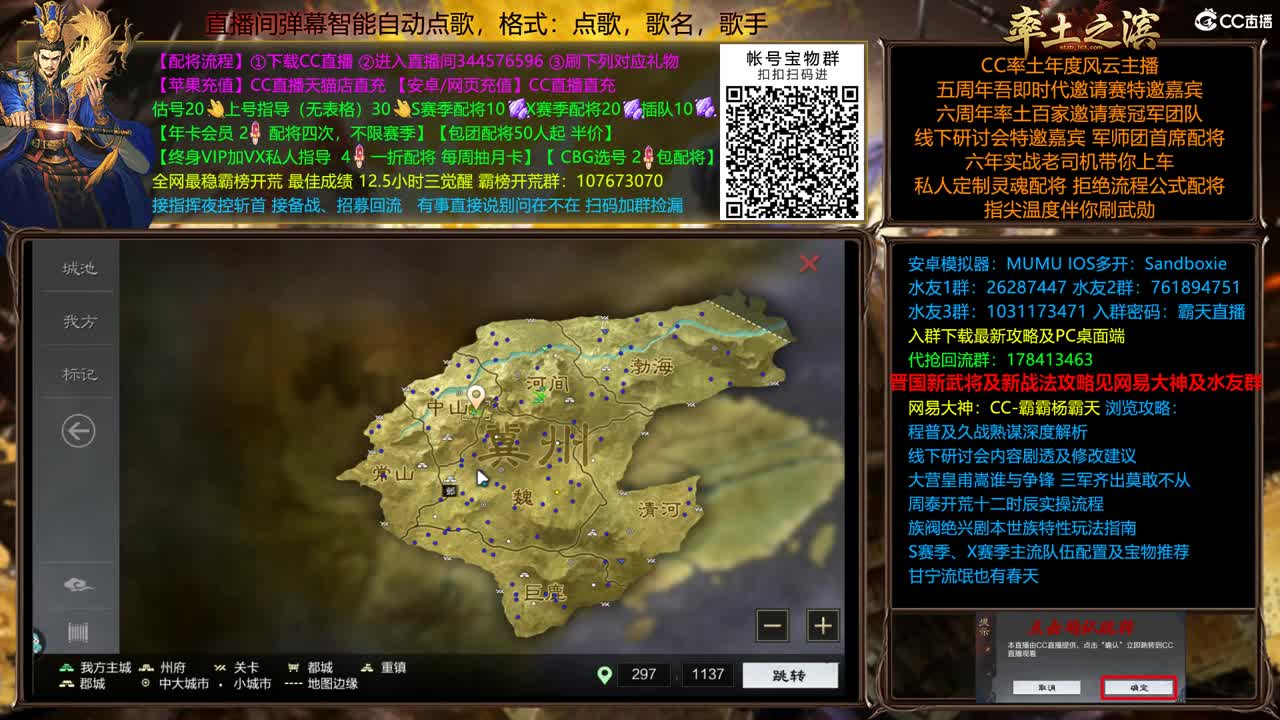Click the CC率土年度风云主播 line
Viewport: 1280px width, 720px height.
click(1069, 66)
